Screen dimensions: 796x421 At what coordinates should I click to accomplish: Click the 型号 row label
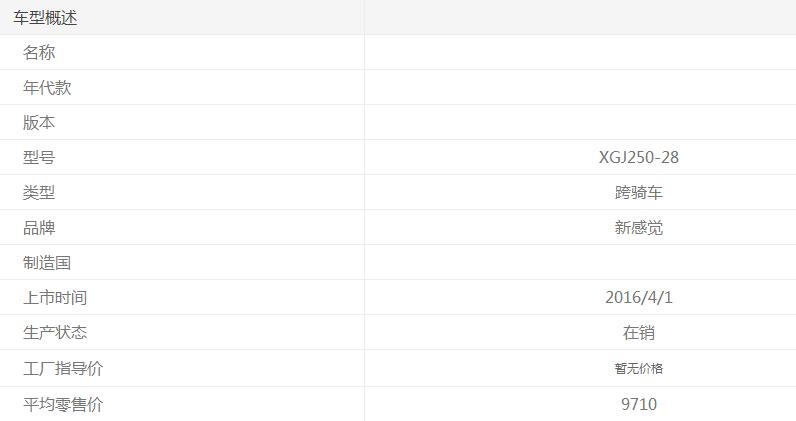[39, 158]
